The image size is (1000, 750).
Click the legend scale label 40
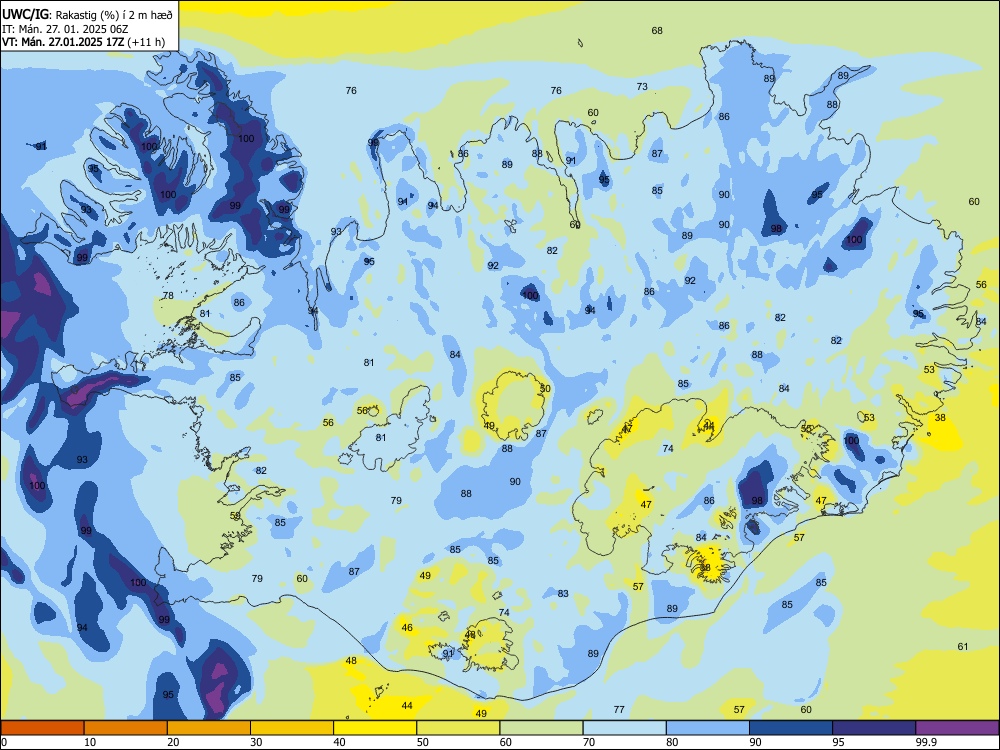(x=339, y=742)
